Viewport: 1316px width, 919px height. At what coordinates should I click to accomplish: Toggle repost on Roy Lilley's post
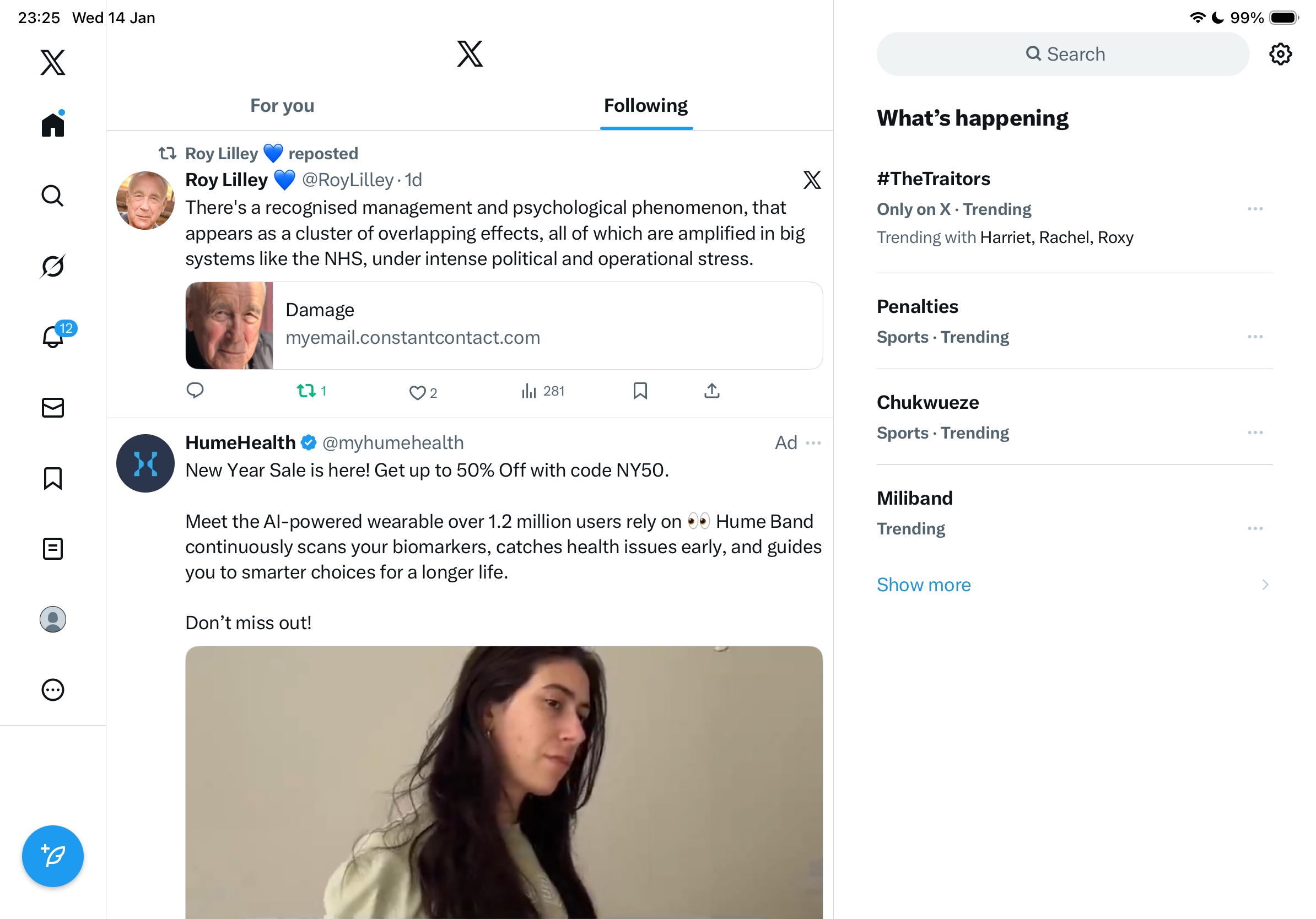click(x=306, y=391)
